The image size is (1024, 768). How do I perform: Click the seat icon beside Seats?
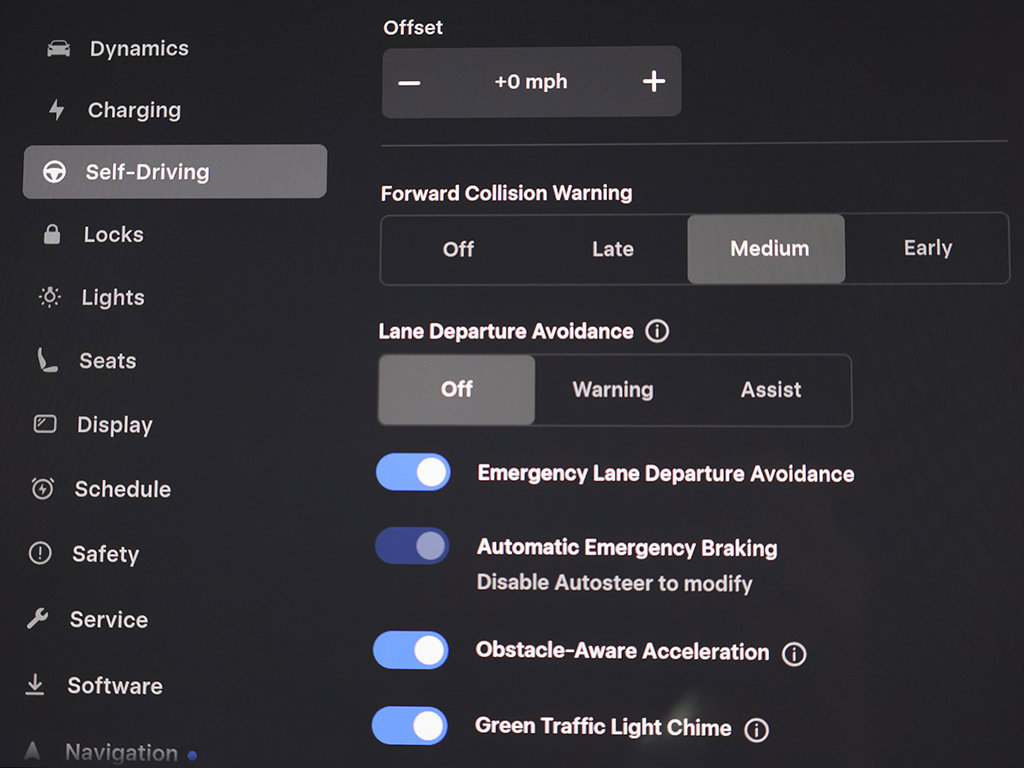coord(47,360)
